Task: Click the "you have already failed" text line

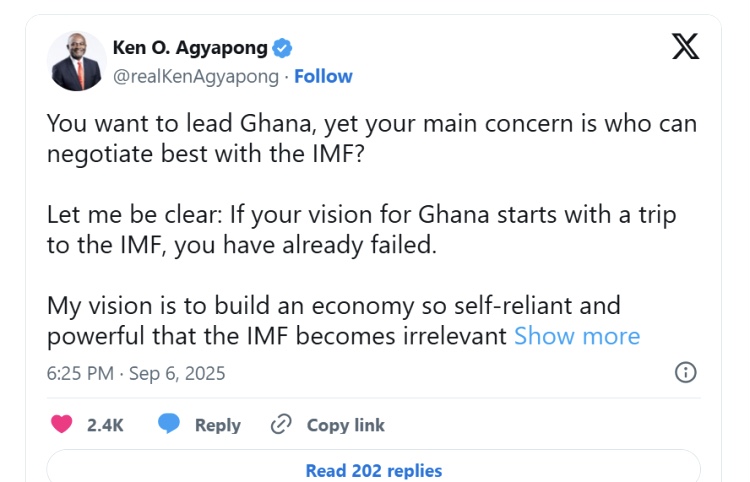Action: coord(242,246)
